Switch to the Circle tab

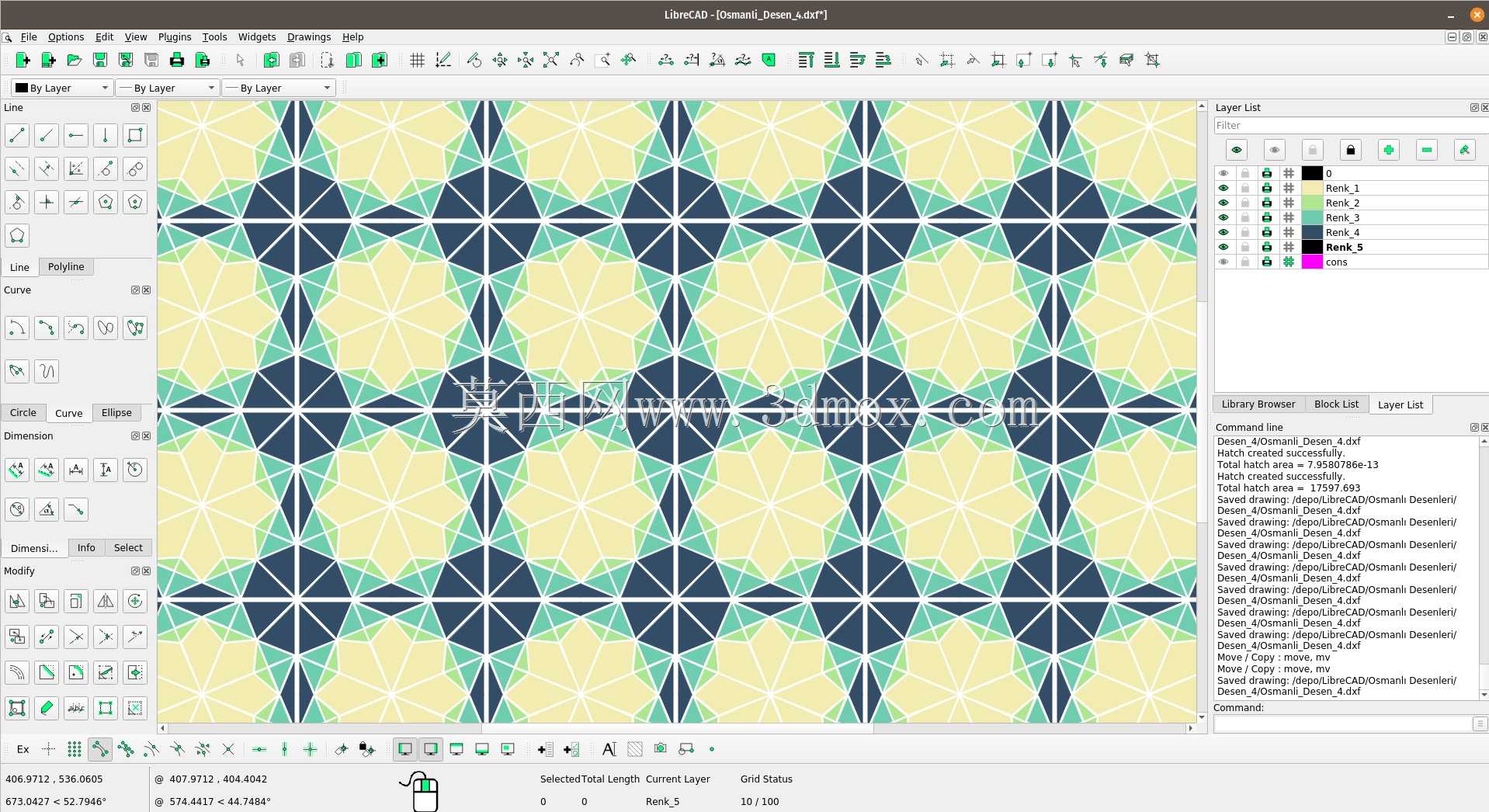tap(23, 412)
